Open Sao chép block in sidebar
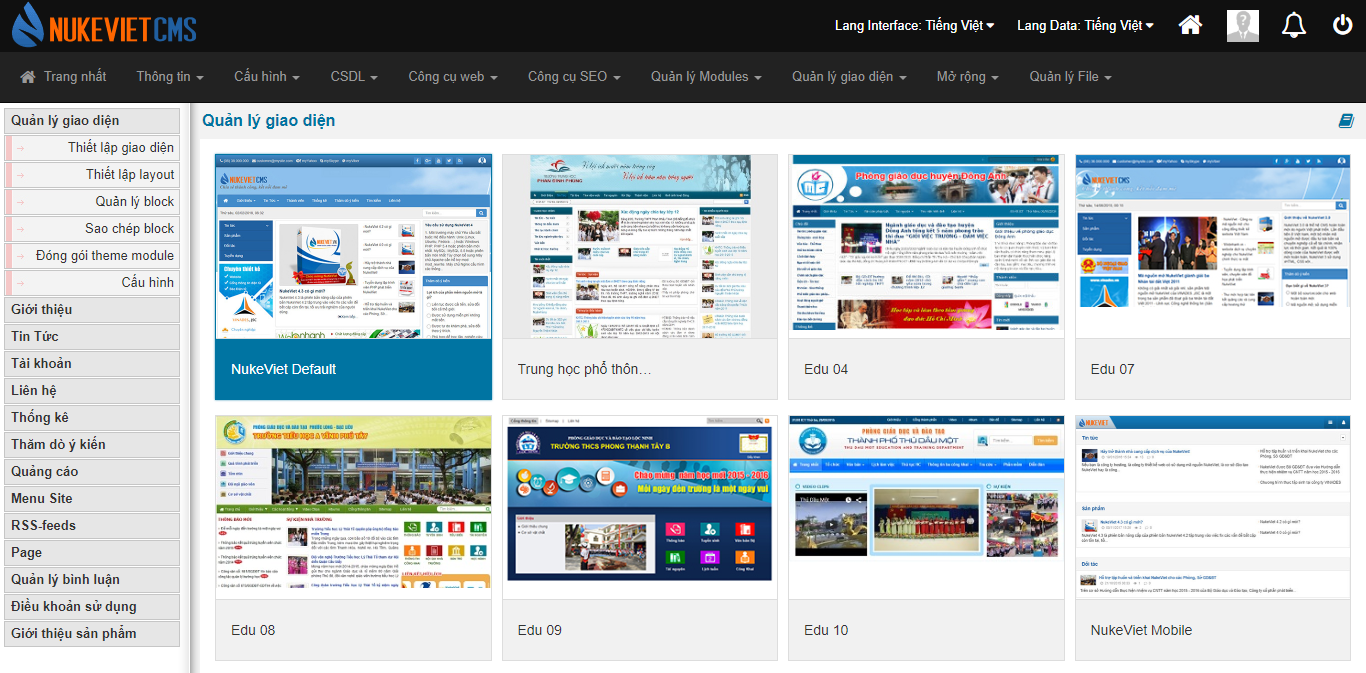The image size is (1366, 673). click(92, 229)
